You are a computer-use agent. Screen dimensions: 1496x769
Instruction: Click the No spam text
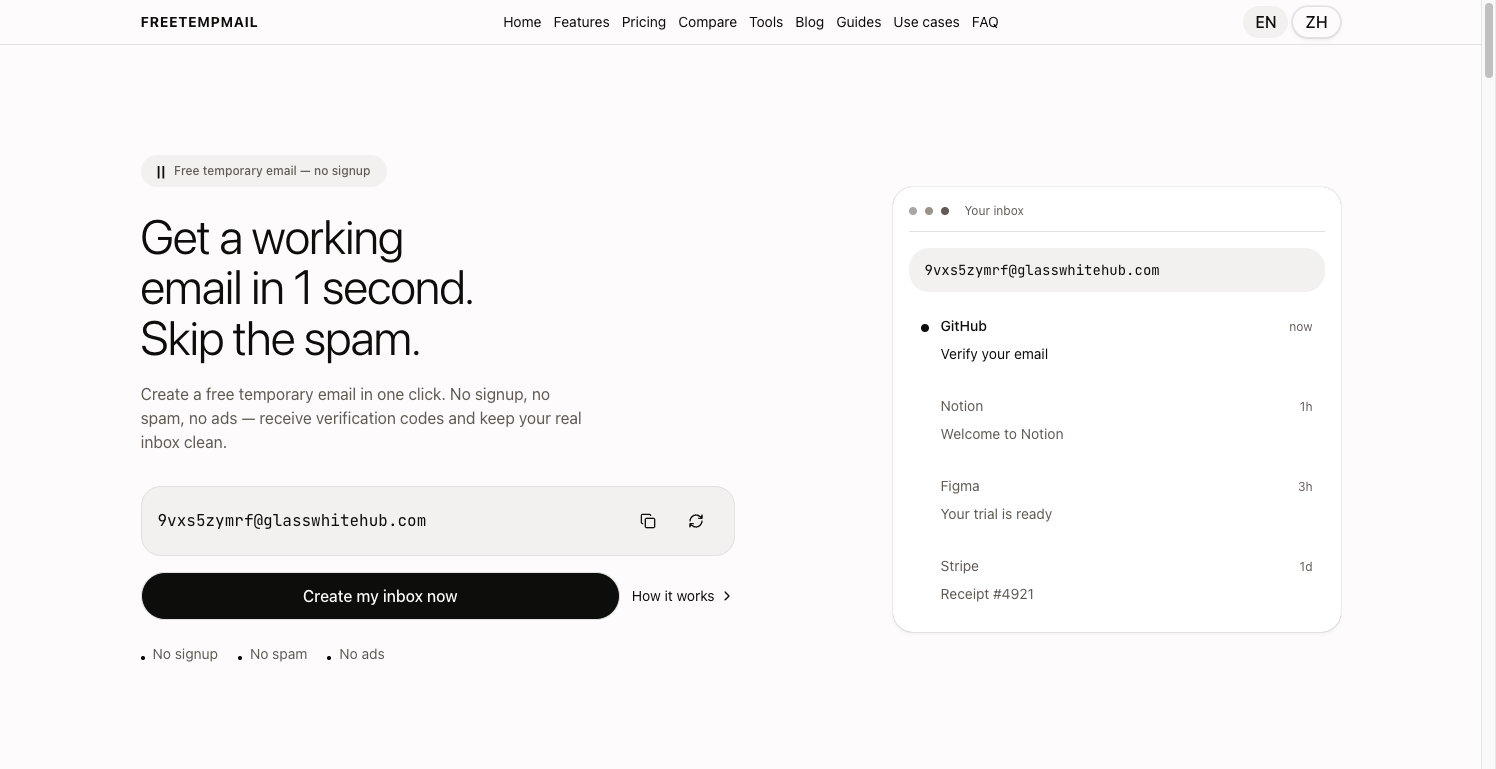coord(278,654)
